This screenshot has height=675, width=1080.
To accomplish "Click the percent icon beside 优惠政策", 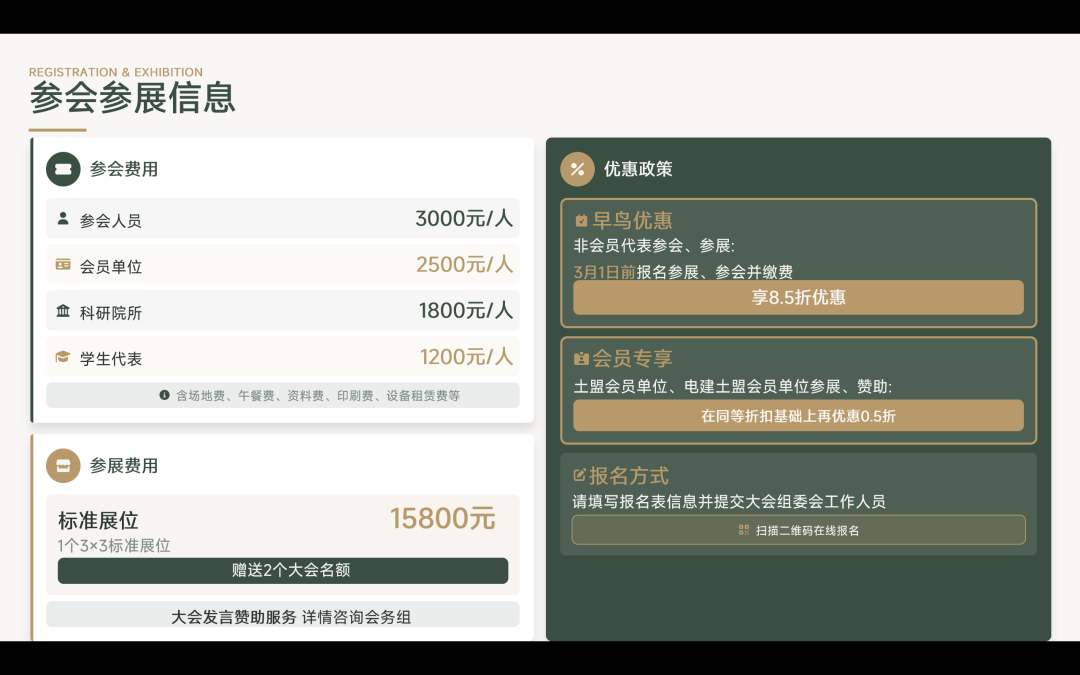I will click(578, 169).
